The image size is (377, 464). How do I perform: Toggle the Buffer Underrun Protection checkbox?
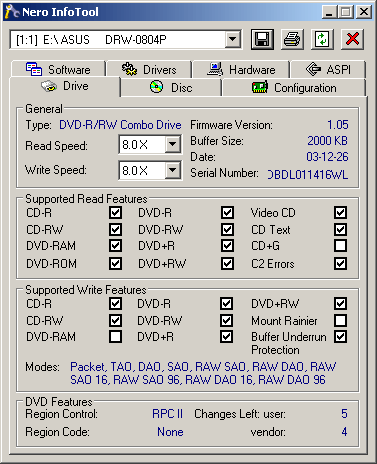[x=340, y=337]
